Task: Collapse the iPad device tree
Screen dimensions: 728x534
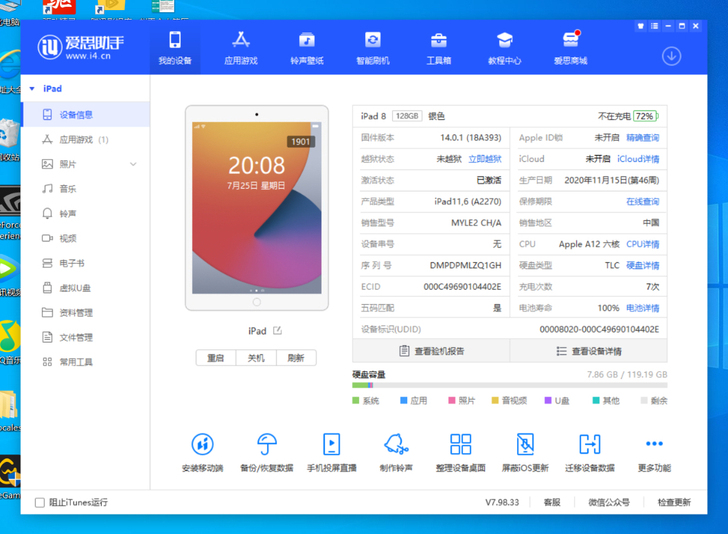Action: 32,88
